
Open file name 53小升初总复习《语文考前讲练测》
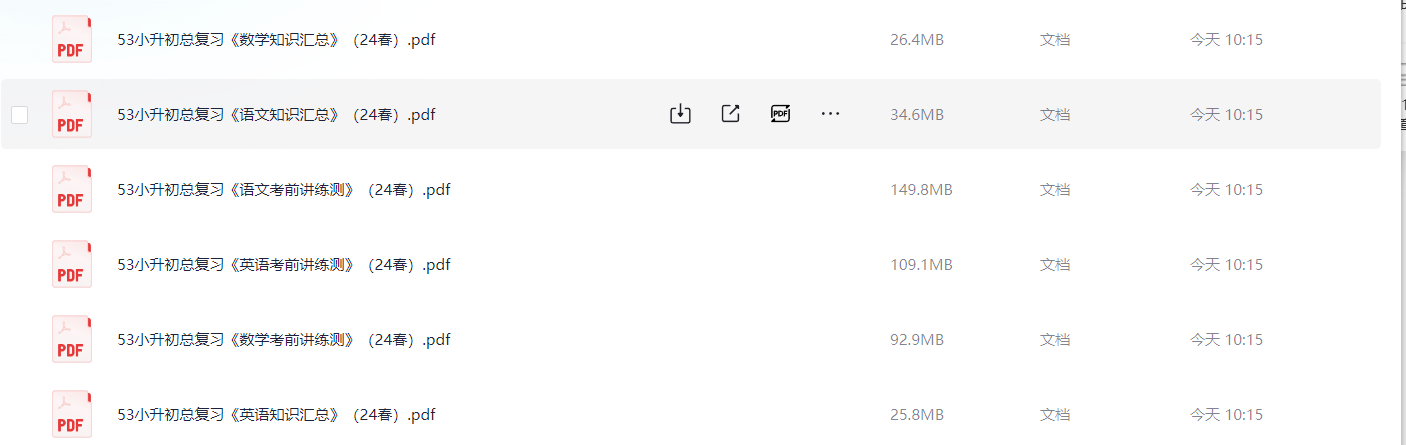point(284,189)
